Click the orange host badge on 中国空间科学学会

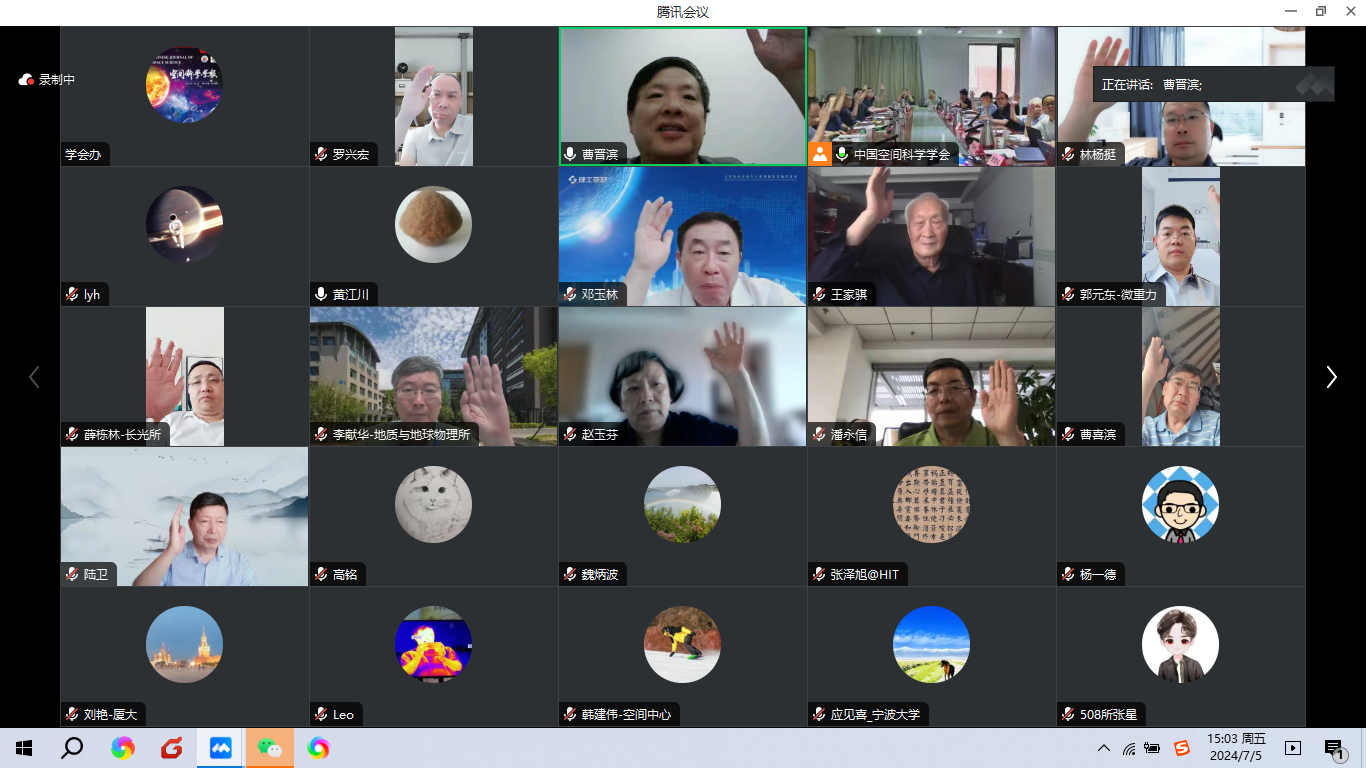tap(820, 154)
